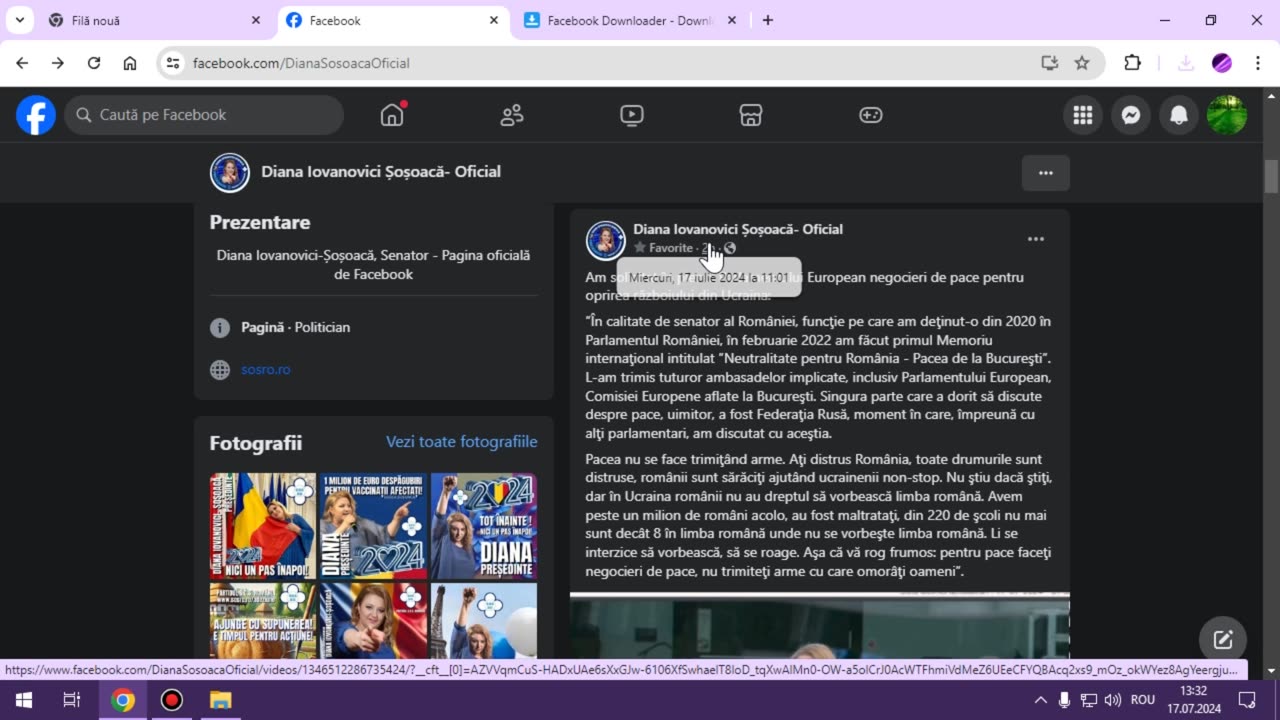The height and width of the screenshot is (720, 1280).
Task: Bookmark this page with the star icon
Action: click(x=1082, y=63)
